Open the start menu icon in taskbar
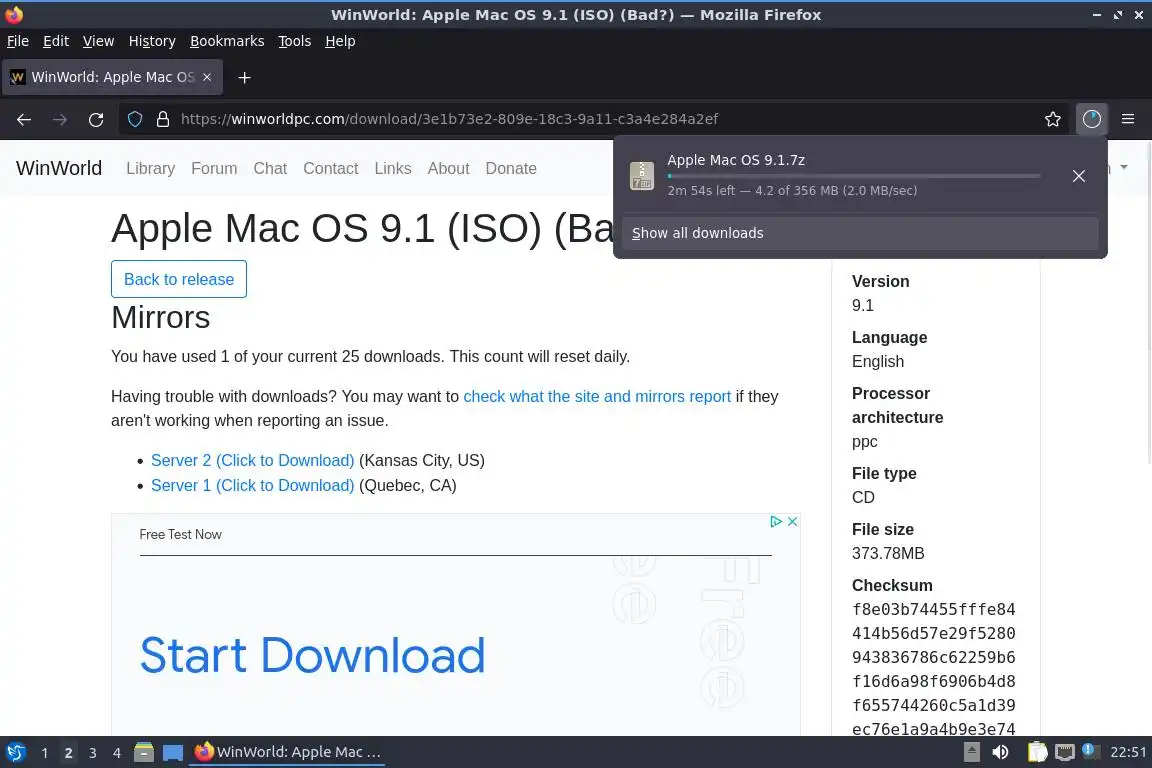This screenshot has width=1152, height=768. click(x=15, y=752)
